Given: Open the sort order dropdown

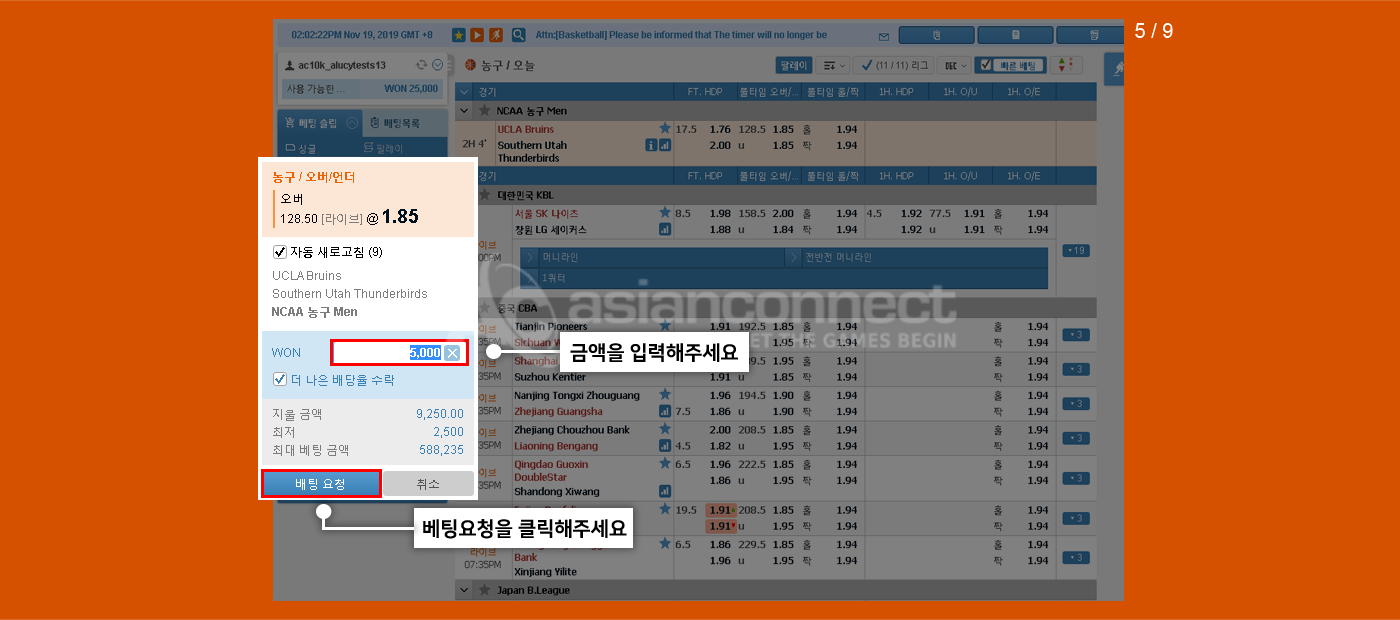Looking at the screenshot, I should [831, 65].
